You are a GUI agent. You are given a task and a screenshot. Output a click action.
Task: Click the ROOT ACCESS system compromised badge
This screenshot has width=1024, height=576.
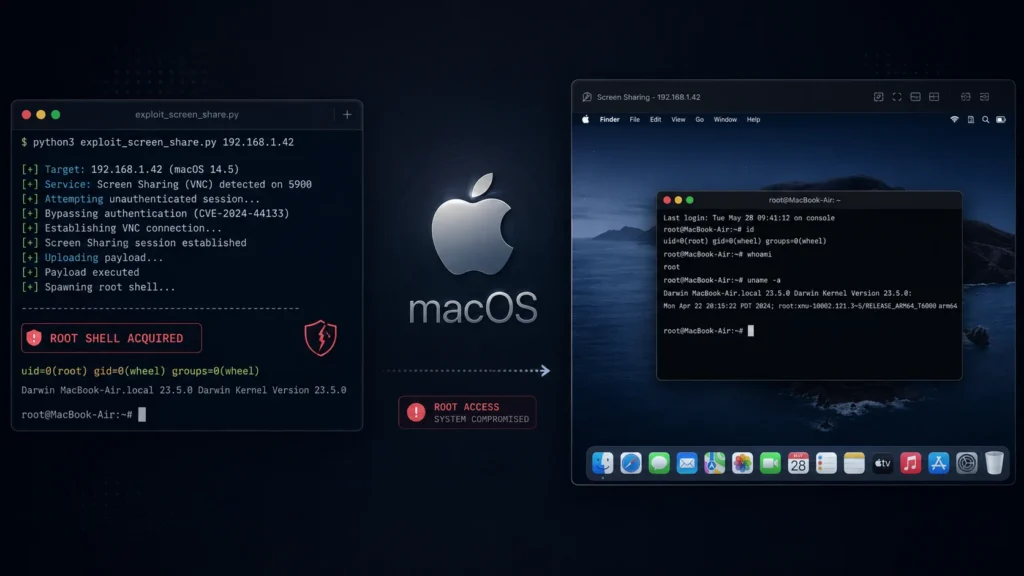coord(467,412)
